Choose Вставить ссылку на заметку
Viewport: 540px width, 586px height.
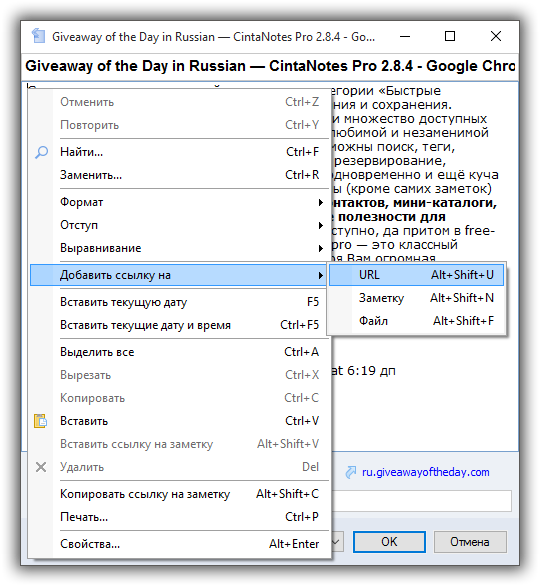point(179,444)
